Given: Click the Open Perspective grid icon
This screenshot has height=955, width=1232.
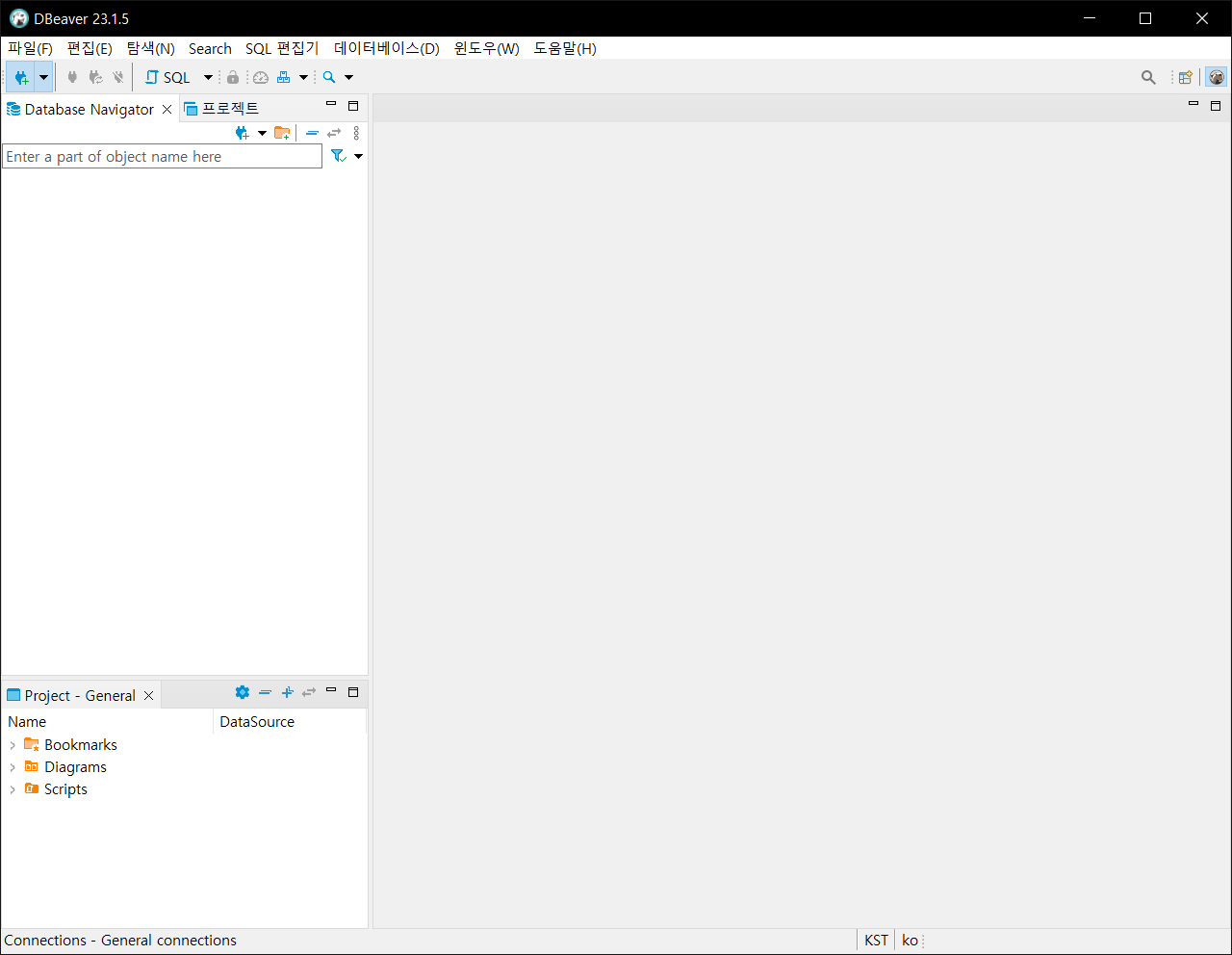Looking at the screenshot, I should [1186, 77].
